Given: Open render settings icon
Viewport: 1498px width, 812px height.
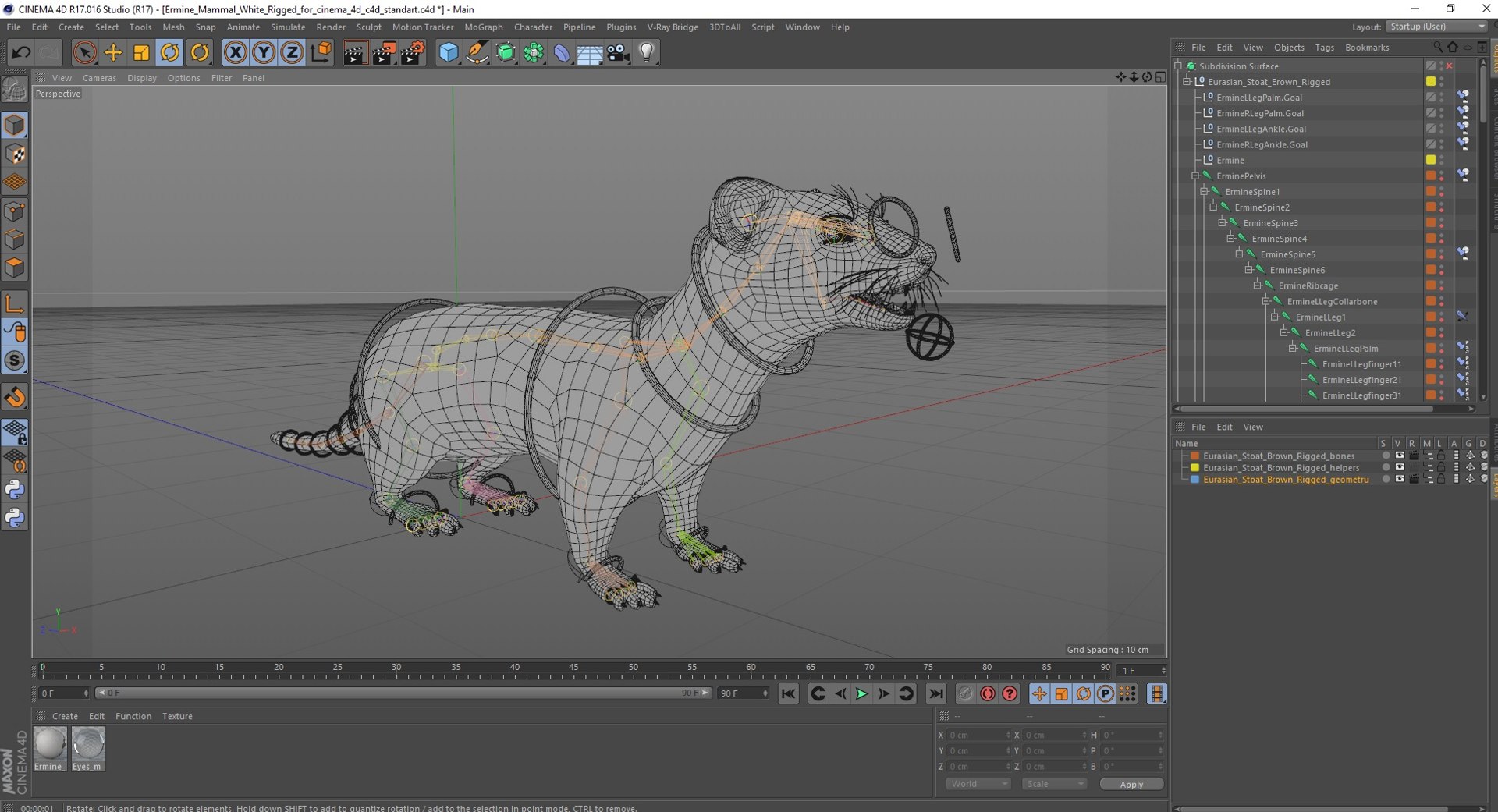Looking at the screenshot, I should tap(413, 52).
